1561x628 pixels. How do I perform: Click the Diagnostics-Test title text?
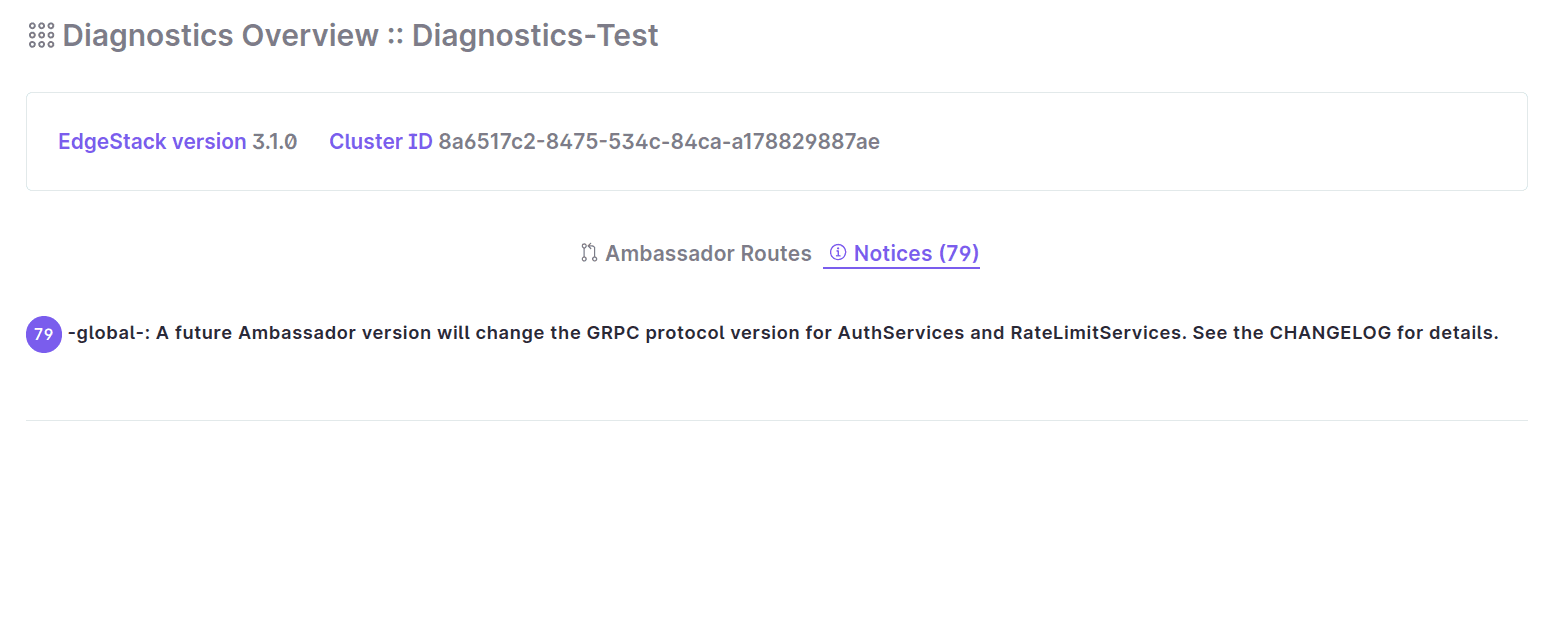535,36
